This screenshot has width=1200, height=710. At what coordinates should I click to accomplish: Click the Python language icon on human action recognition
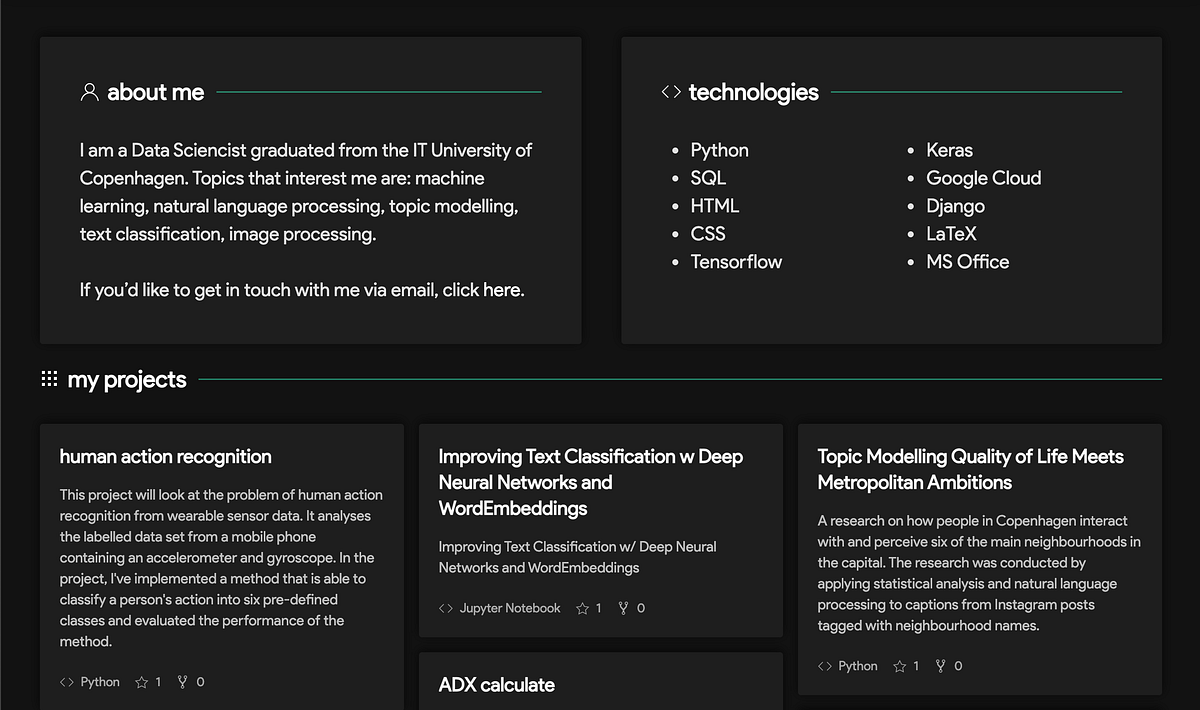click(x=67, y=681)
